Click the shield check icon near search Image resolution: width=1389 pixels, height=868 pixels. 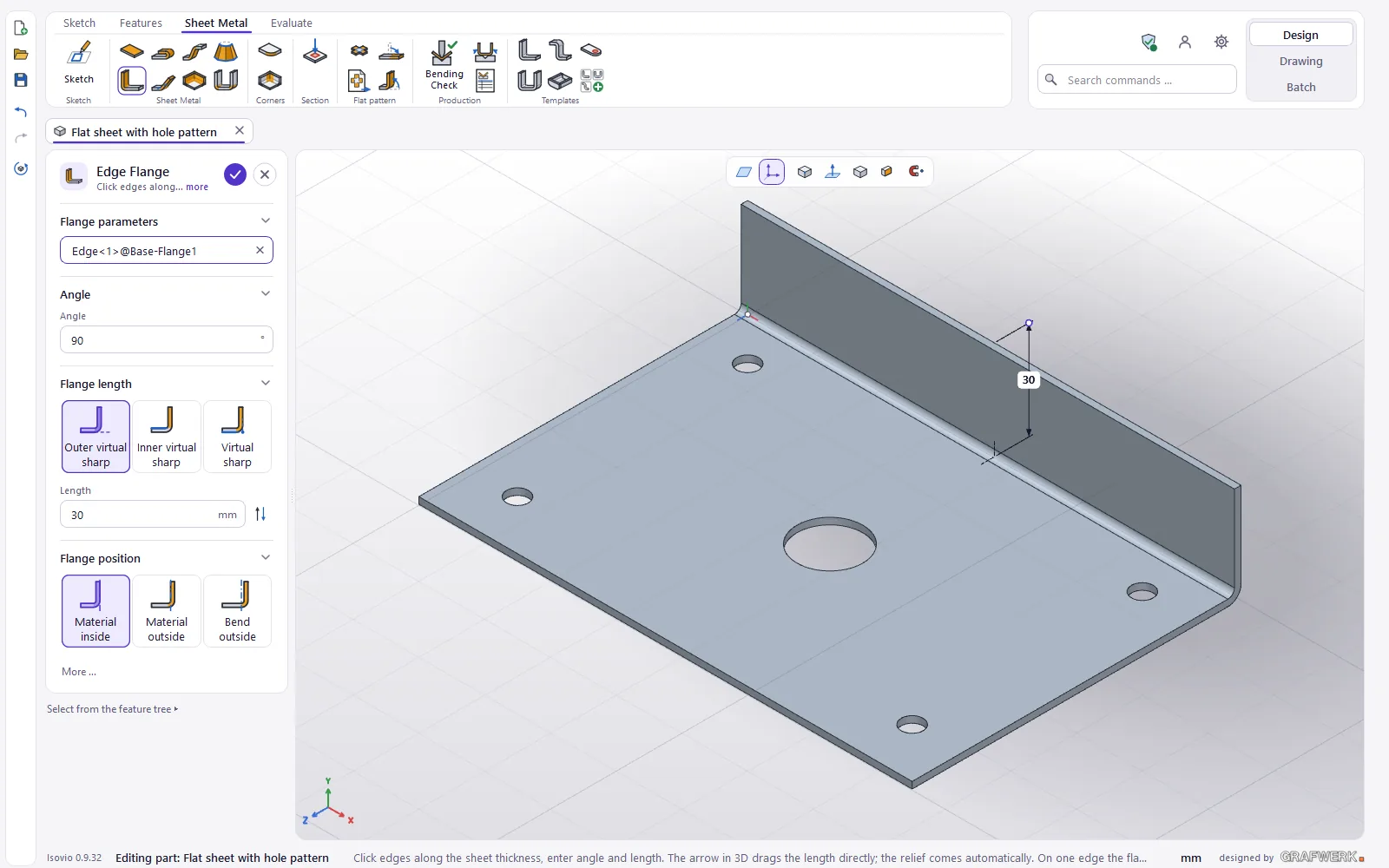click(1149, 42)
